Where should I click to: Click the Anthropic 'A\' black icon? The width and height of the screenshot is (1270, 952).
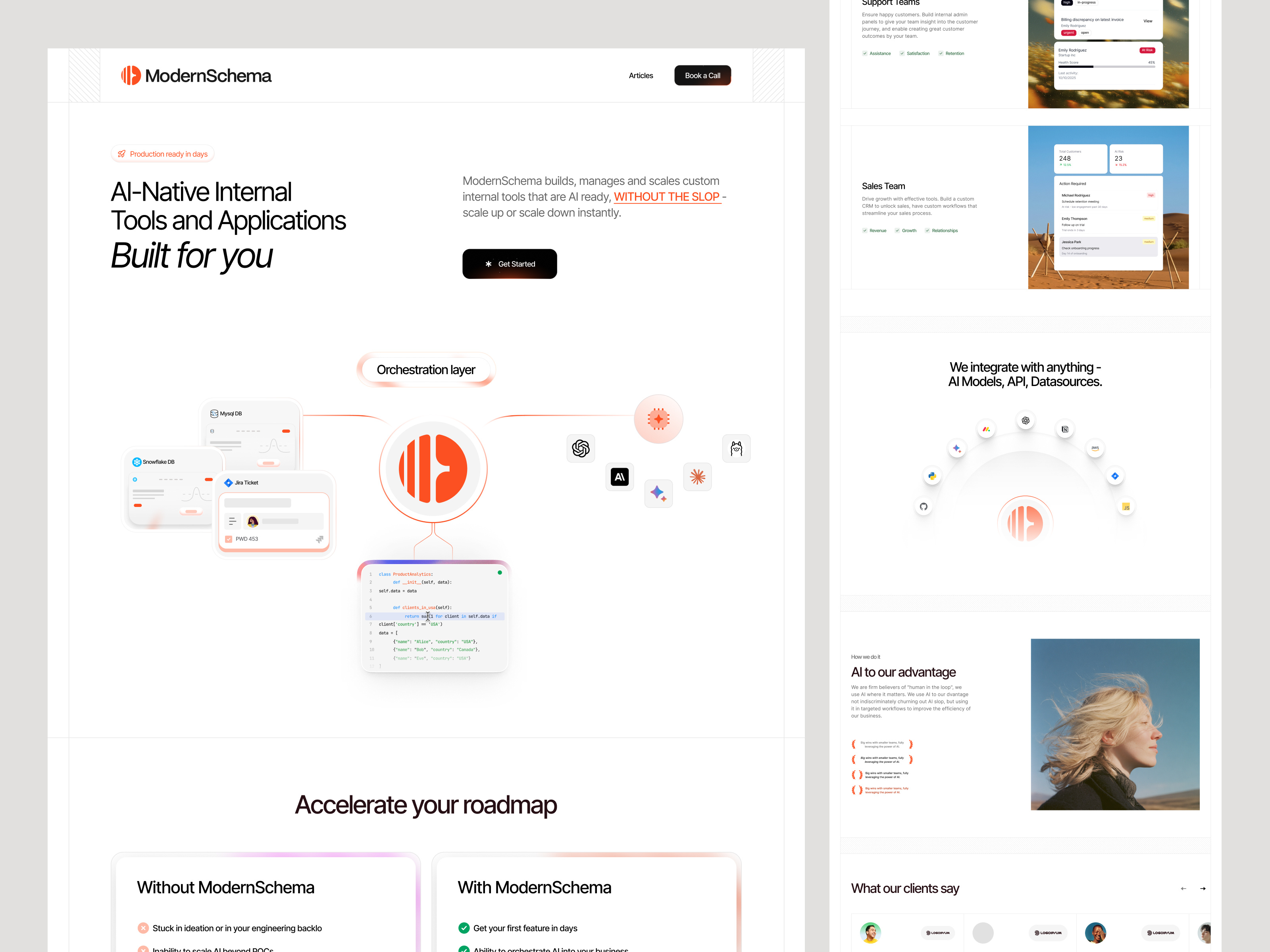coord(620,477)
